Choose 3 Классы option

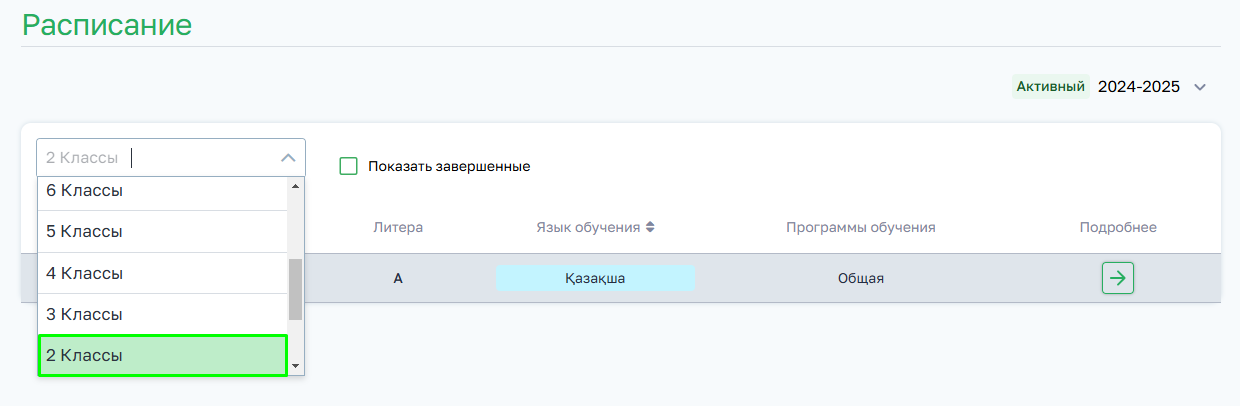point(162,314)
